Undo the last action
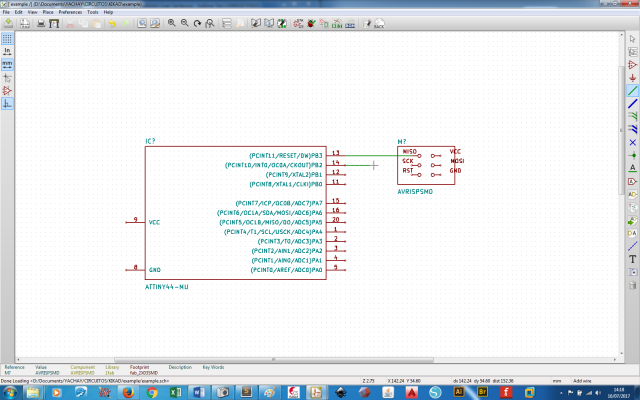The image size is (640, 400). pos(112,23)
